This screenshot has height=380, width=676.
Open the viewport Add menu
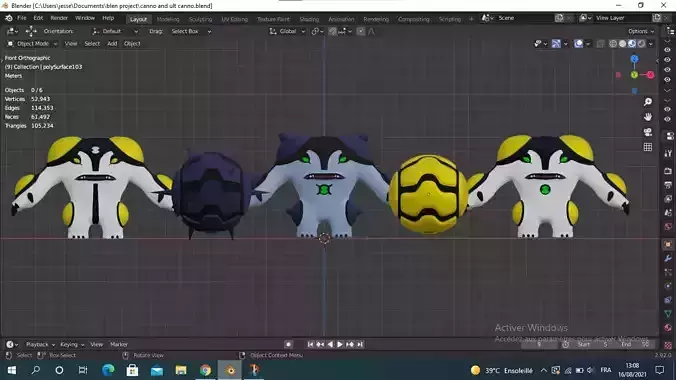[x=112, y=44]
